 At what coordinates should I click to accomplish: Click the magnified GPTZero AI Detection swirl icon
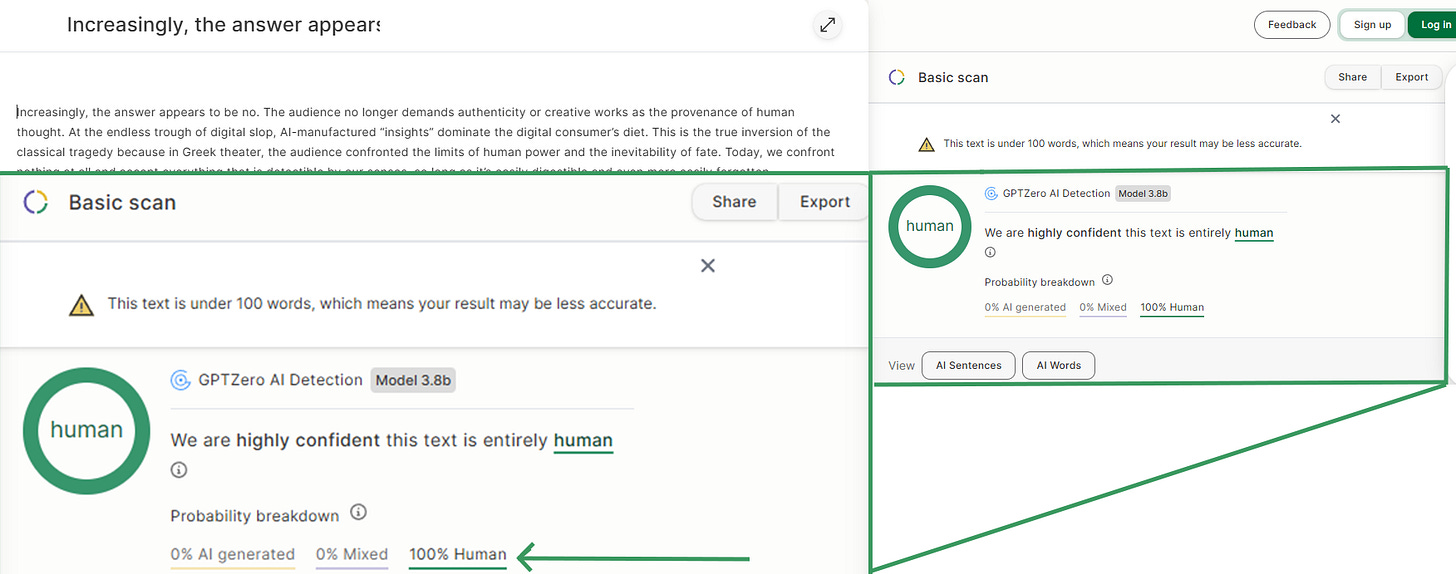tap(181, 380)
